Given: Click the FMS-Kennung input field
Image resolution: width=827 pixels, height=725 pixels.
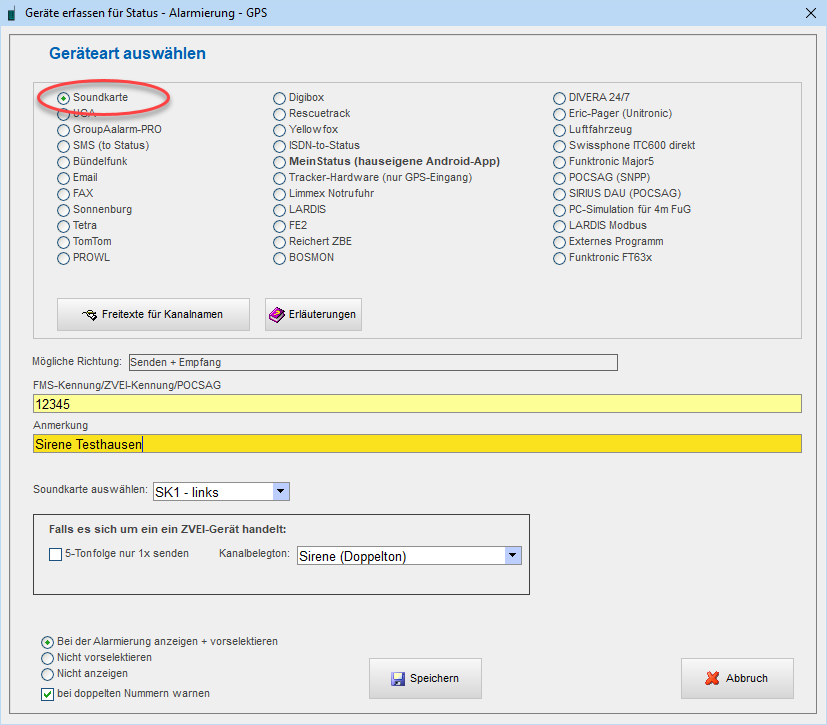Looking at the screenshot, I should click(416, 404).
